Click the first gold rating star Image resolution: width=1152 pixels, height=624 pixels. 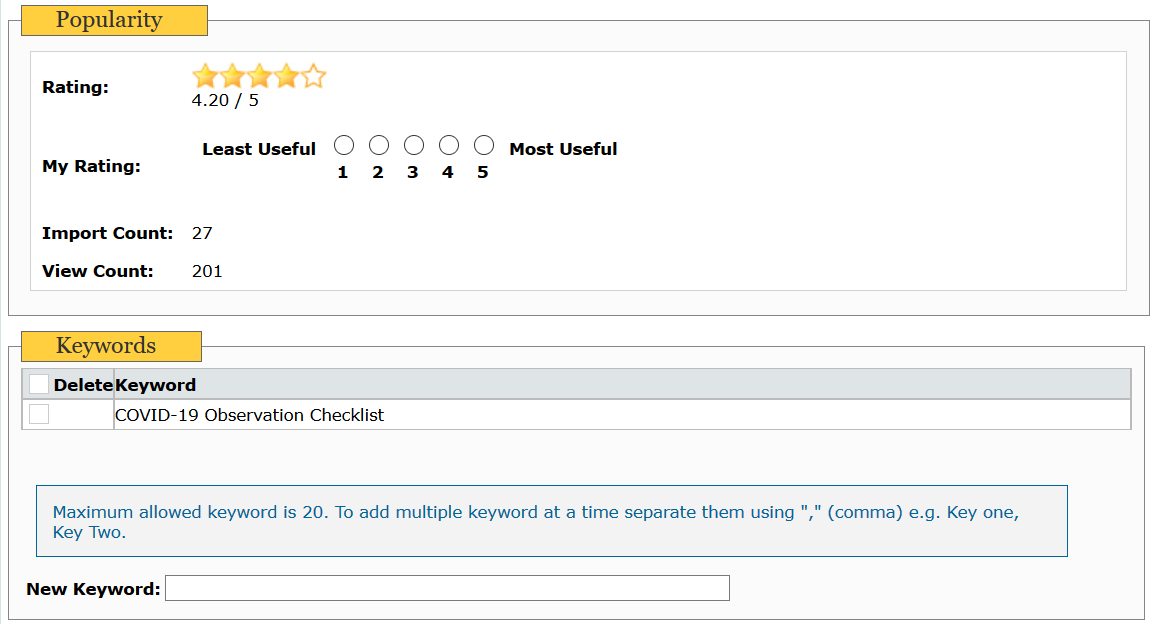click(x=205, y=76)
